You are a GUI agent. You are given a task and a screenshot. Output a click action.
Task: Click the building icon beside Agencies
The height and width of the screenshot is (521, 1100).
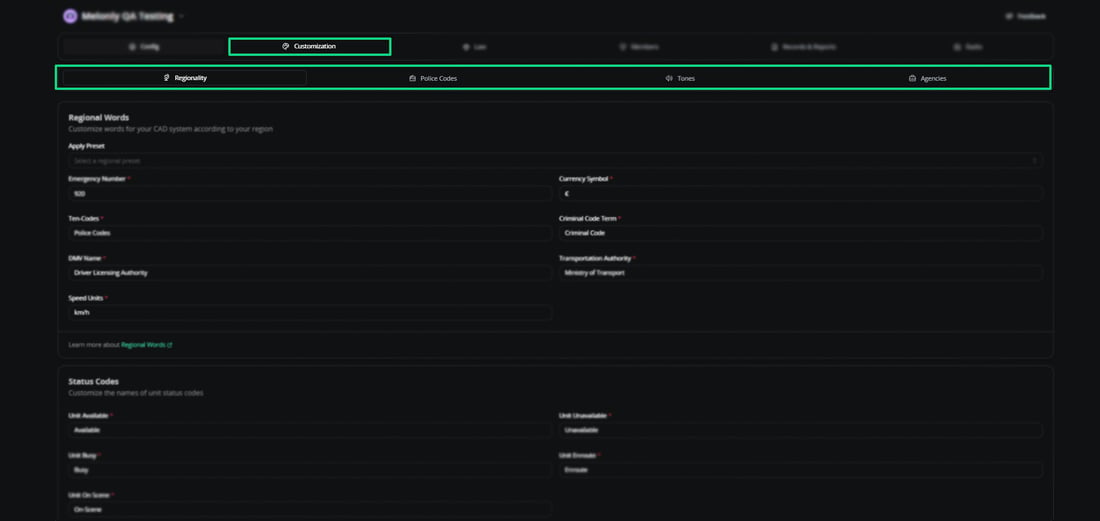coord(912,79)
